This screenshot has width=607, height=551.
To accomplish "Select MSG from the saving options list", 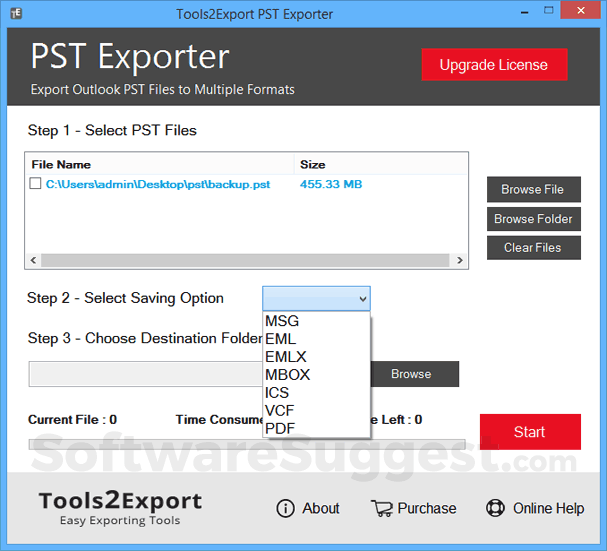I will tap(316, 321).
